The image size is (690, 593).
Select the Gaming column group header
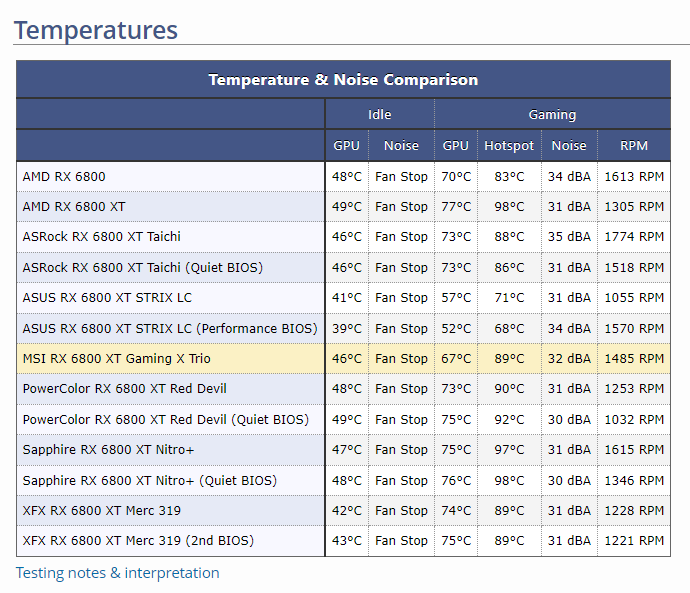point(552,114)
